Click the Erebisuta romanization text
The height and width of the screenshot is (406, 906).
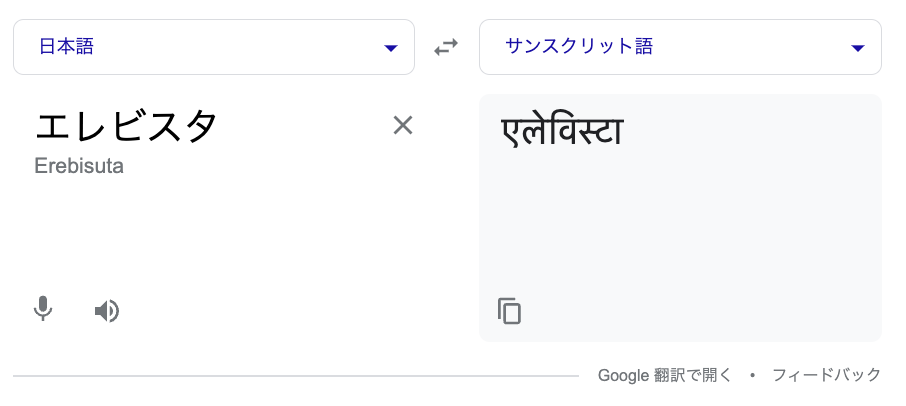[x=79, y=166]
